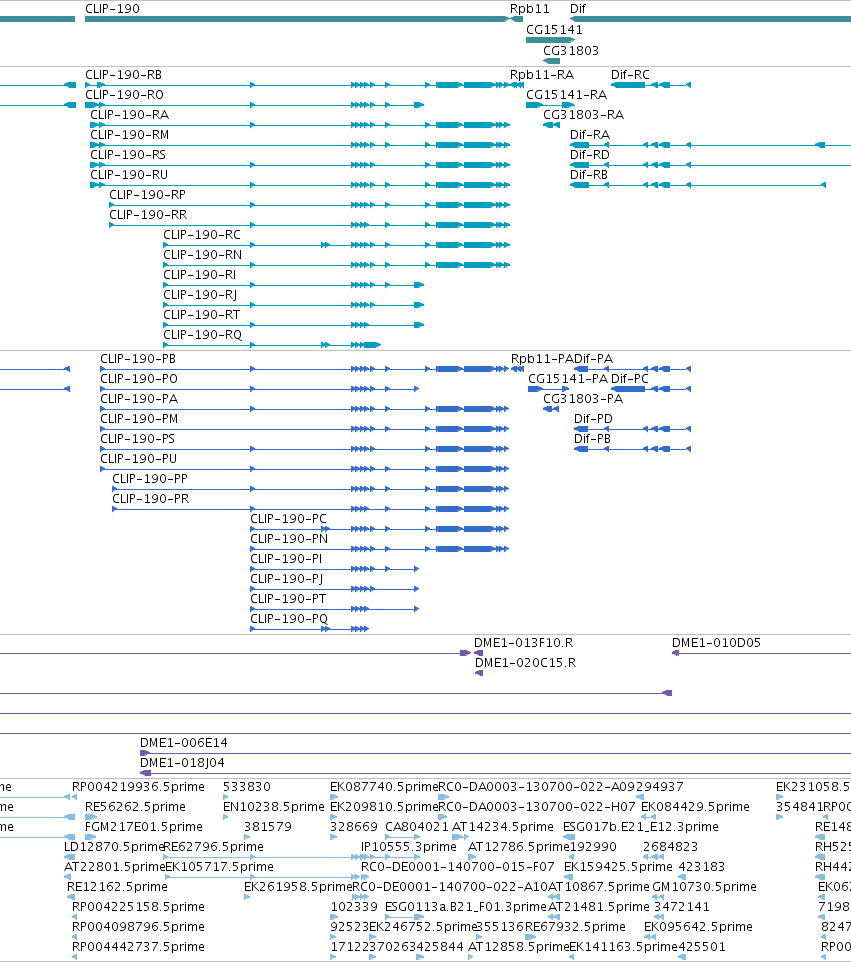Select transcript CLIP-190-RR
Screen dimensions: 851x962
click(x=309, y=225)
